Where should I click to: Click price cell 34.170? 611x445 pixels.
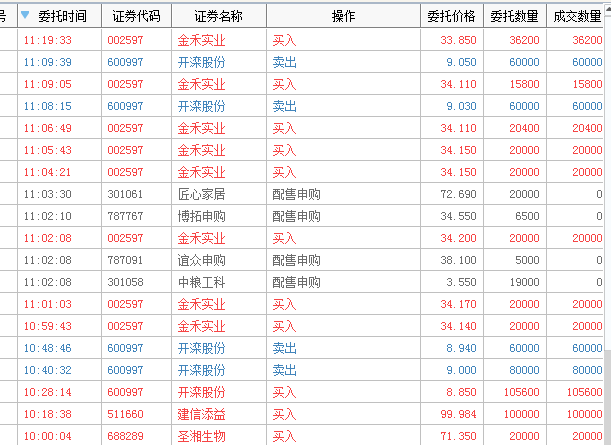(x=458, y=304)
